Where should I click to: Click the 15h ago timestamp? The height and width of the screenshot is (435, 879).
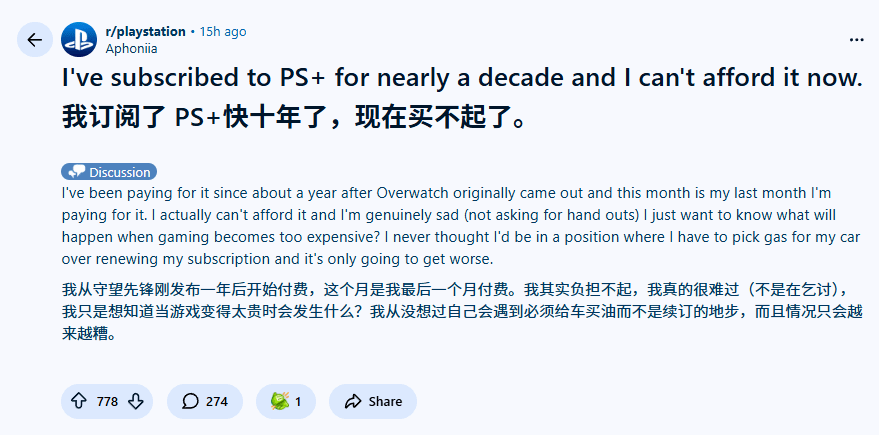pos(222,32)
